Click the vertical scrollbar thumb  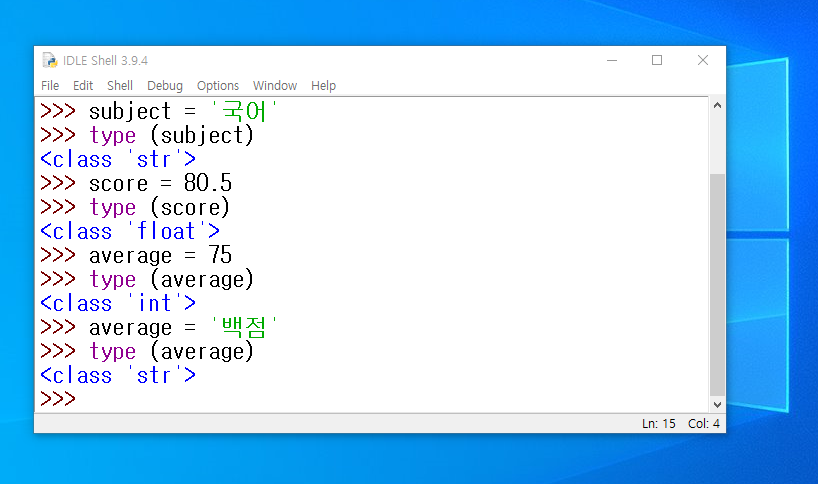click(717, 285)
